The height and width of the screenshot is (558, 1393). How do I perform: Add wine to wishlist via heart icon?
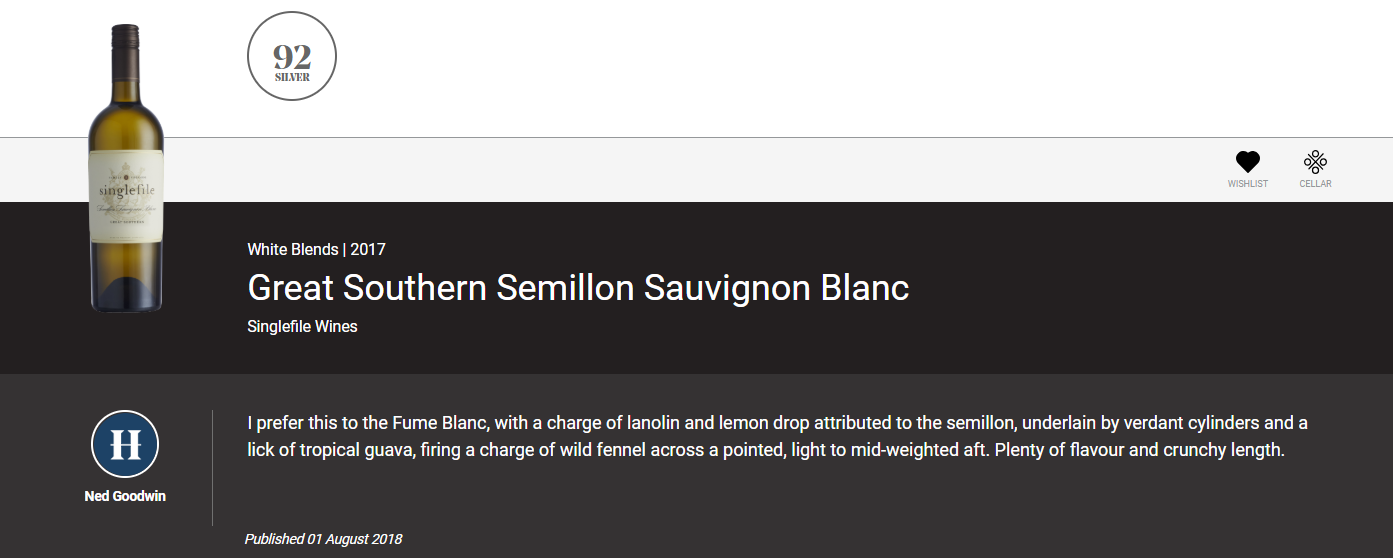1247,162
